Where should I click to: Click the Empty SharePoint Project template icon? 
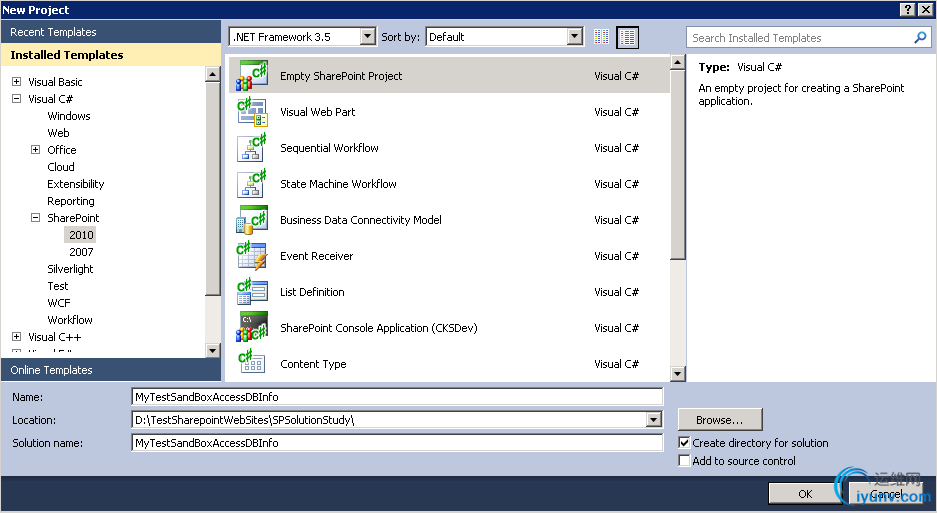(252, 75)
